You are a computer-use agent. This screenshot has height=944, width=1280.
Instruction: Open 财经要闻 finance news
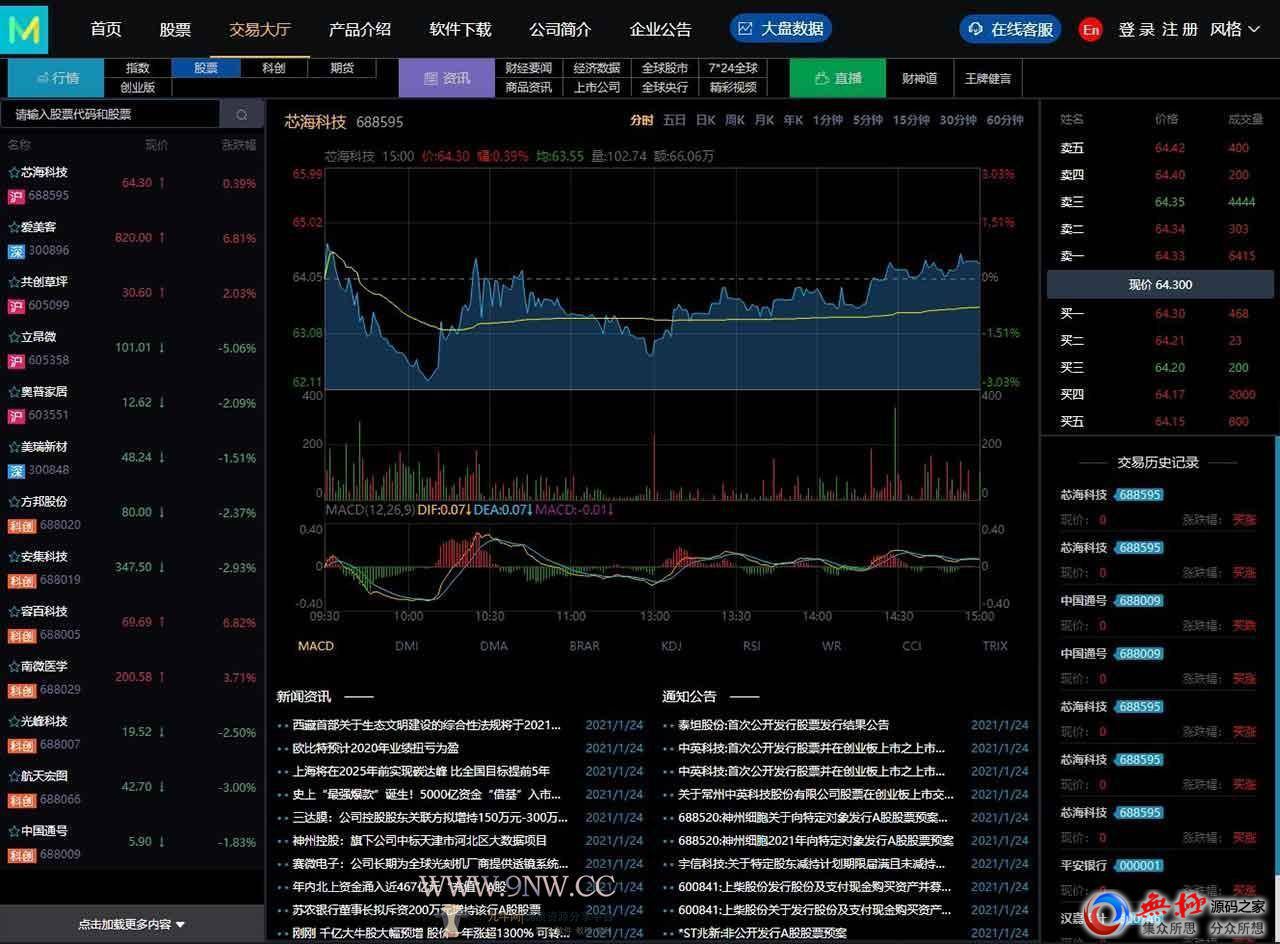pos(528,68)
